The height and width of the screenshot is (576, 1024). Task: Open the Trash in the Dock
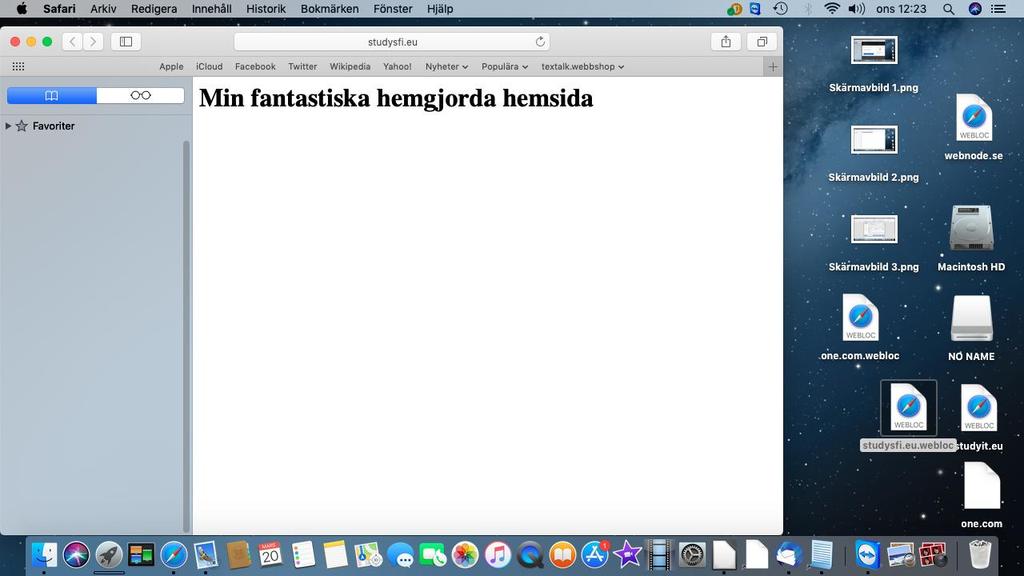point(980,555)
